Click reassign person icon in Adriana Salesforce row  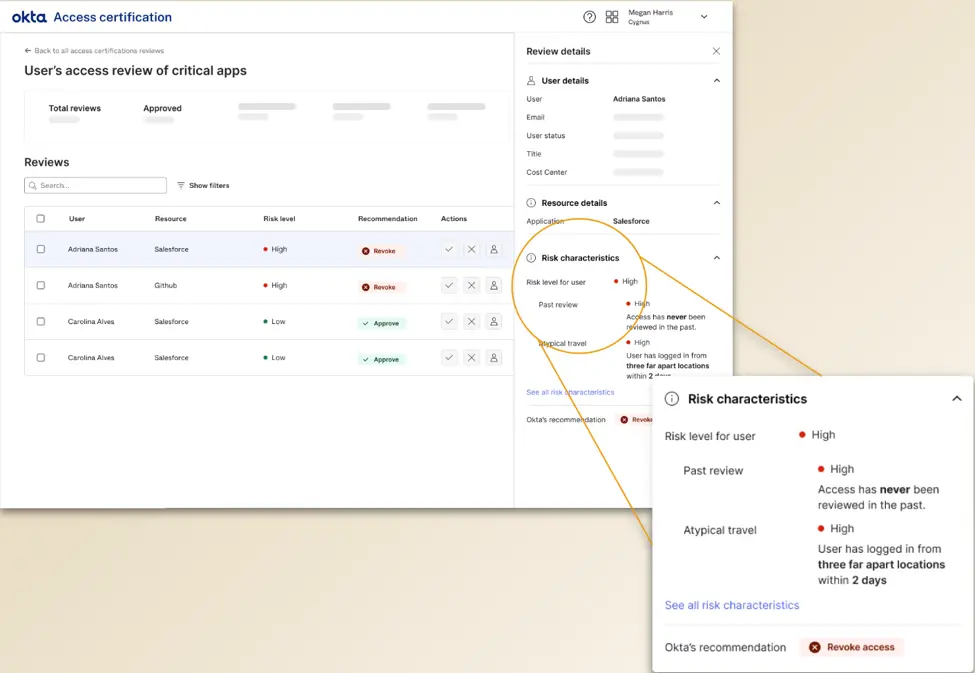click(x=493, y=249)
